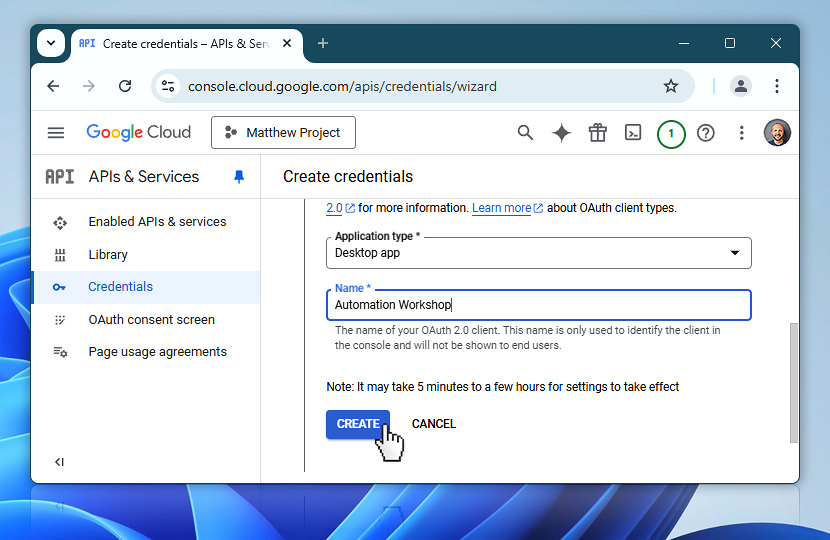Click the Enabled APIs diamond icon
This screenshot has width=830, height=540.
[x=60, y=223]
